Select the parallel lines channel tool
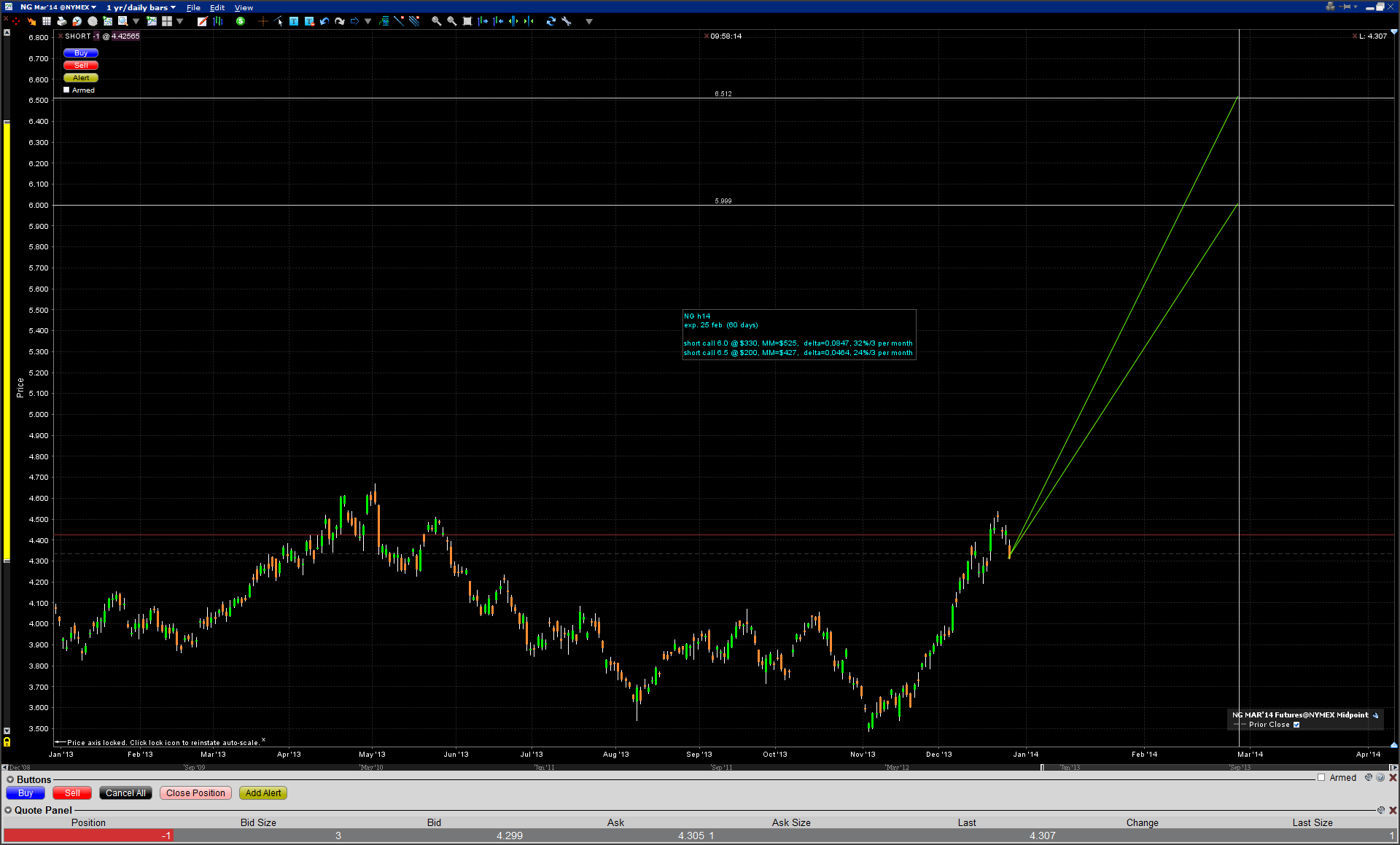The height and width of the screenshot is (845, 1400). (414, 21)
